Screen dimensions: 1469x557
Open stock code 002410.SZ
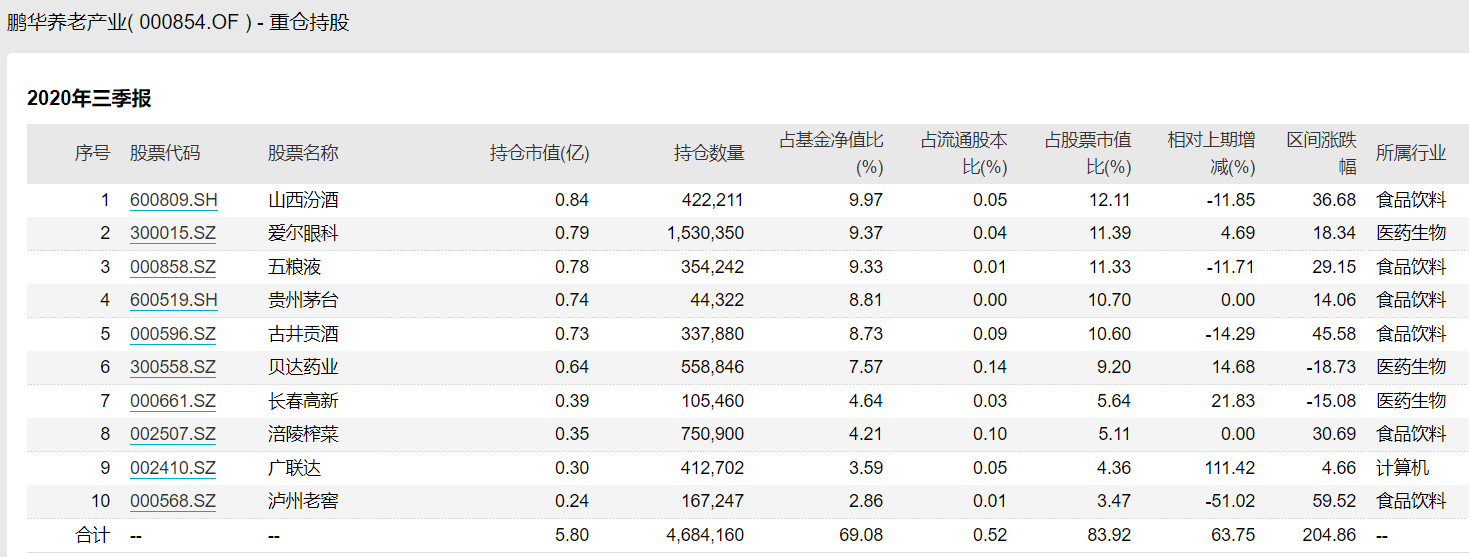pyautogui.click(x=173, y=468)
